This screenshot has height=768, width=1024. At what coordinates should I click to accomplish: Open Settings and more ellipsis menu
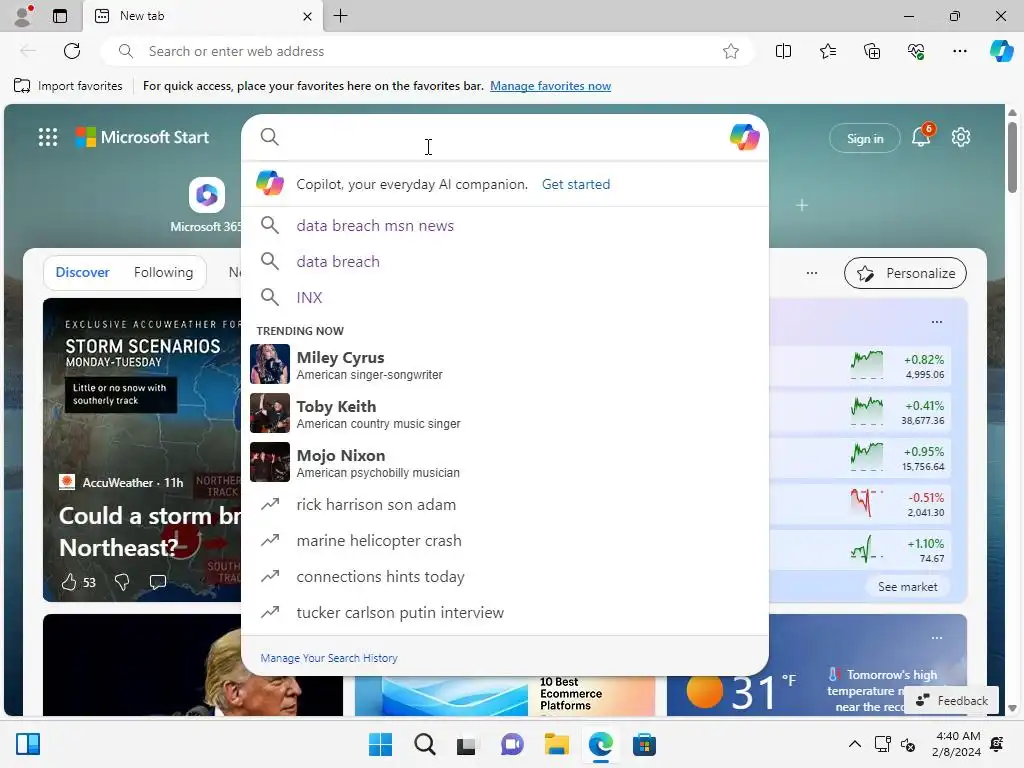click(959, 51)
